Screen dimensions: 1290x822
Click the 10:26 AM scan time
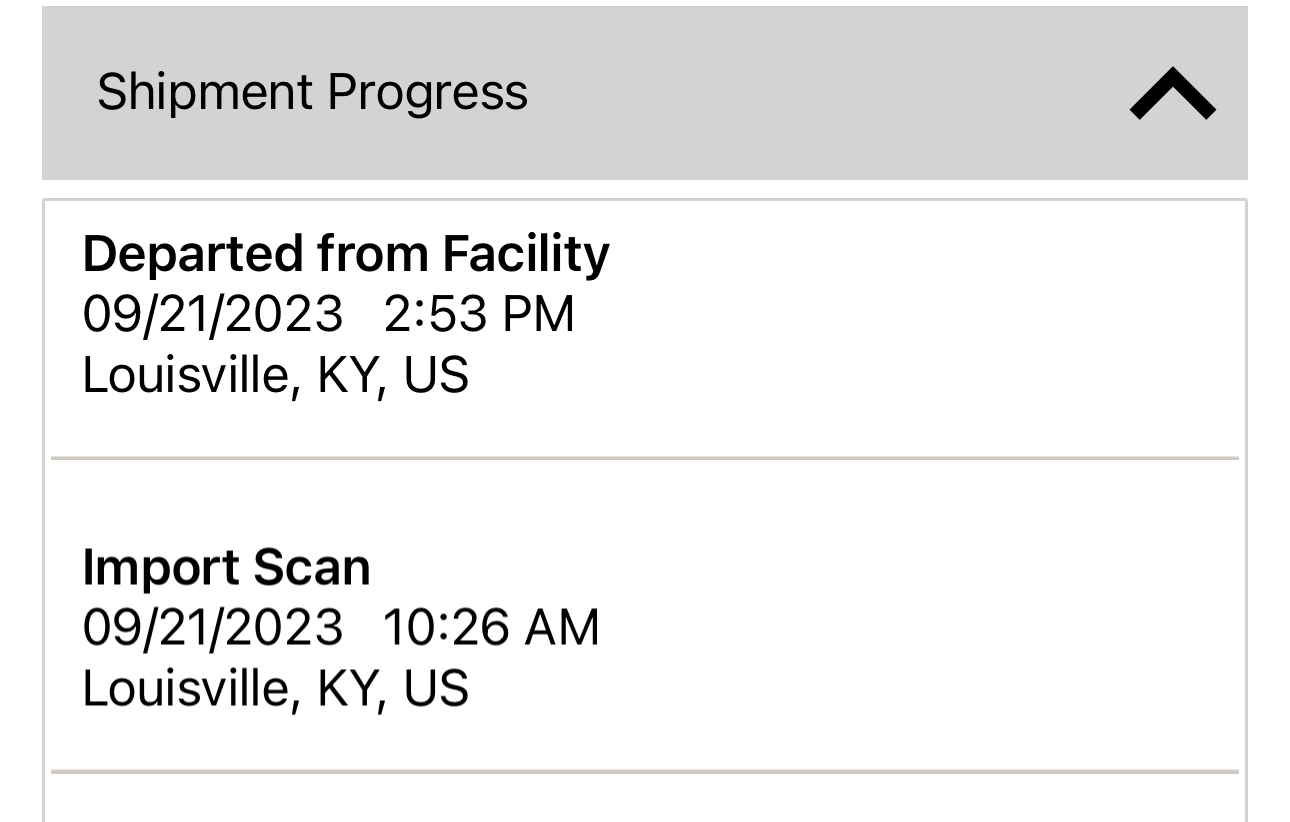tap(491, 628)
